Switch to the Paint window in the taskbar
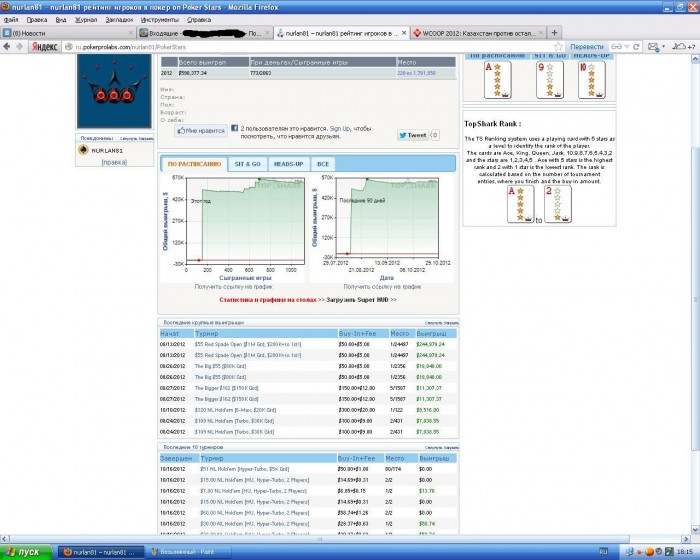Viewport: 700px width, 560px height. click(x=189, y=552)
